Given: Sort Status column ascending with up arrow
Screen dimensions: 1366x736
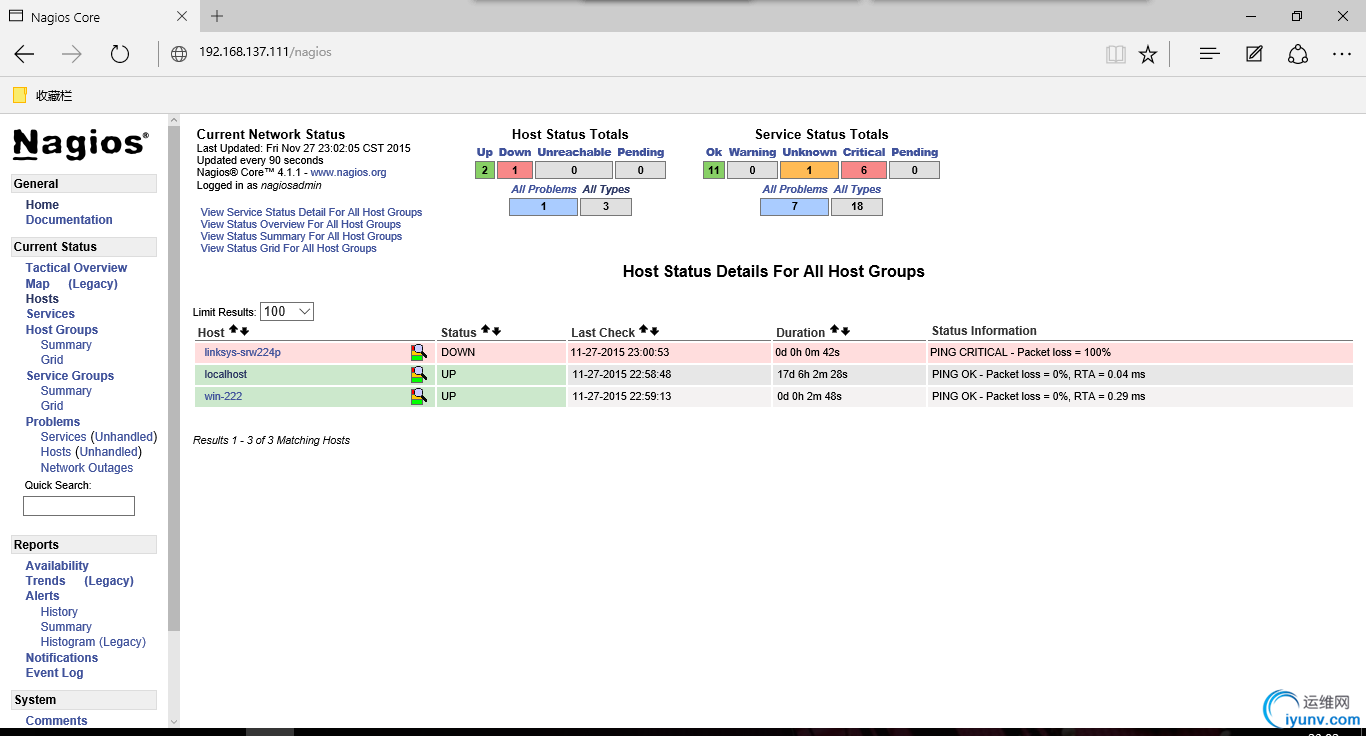Looking at the screenshot, I should pos(485,330).
